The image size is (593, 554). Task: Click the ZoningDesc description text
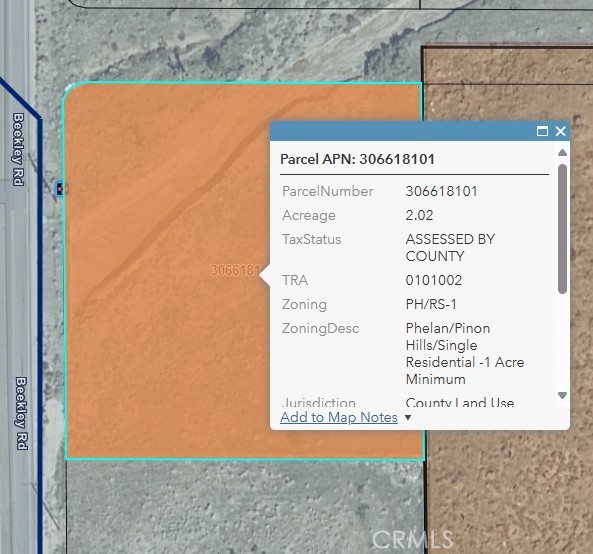(x=465, y=354)
